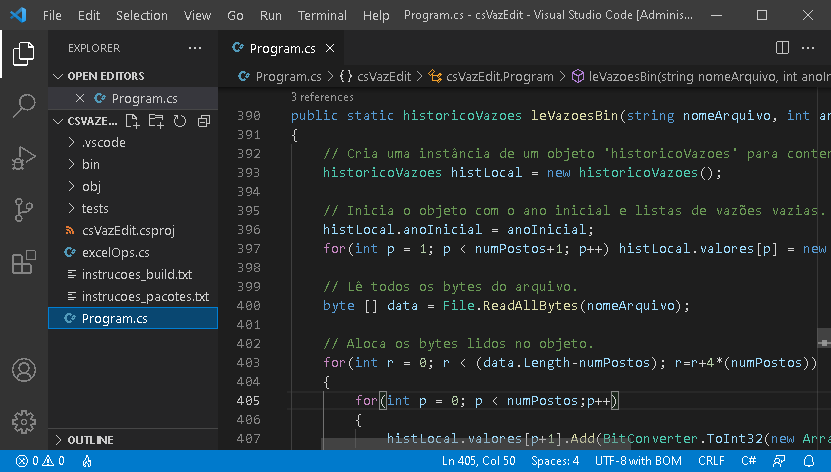Open the Help menu
This screenshot has height=472, width=831.
coord(376,15)
